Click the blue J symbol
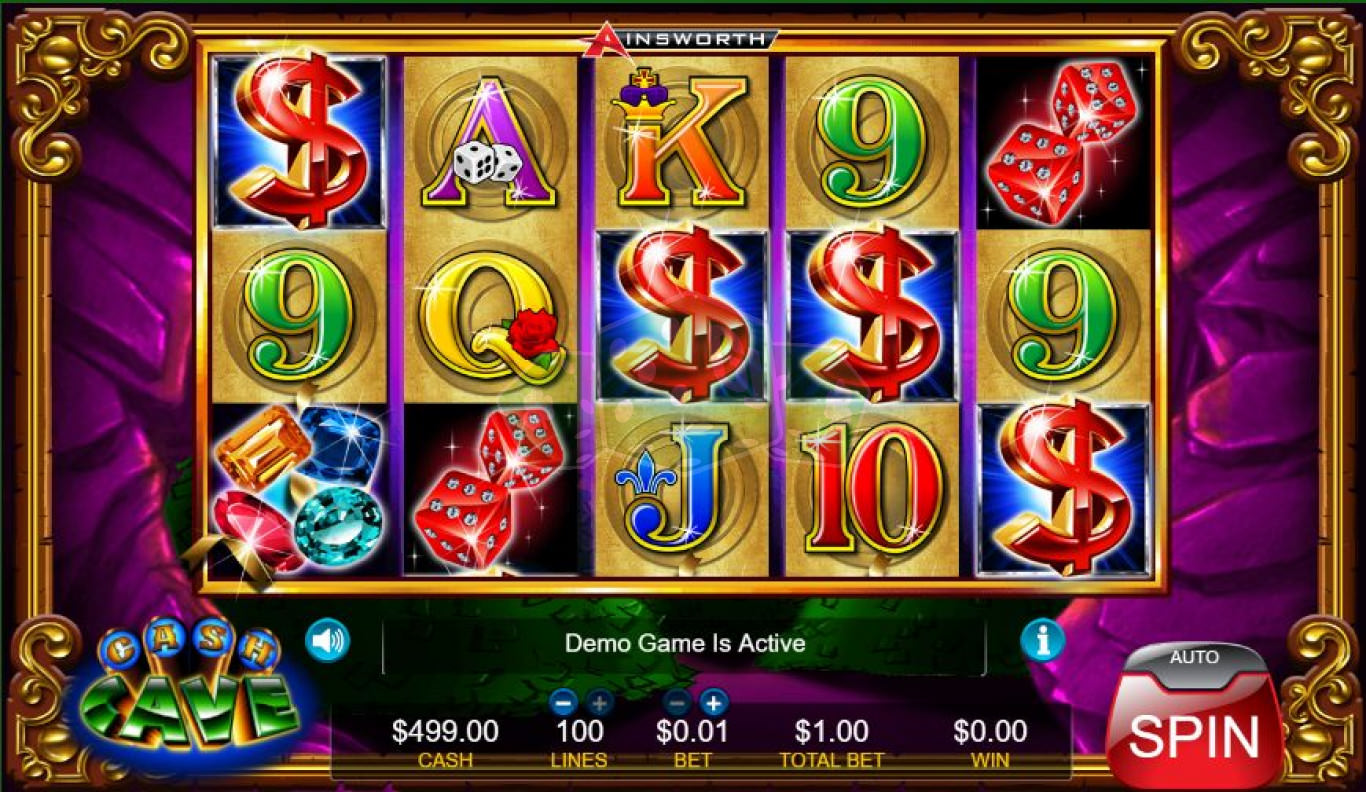Image resolution: width=1366 pixels, height=792 pixels. pos(682,491)
